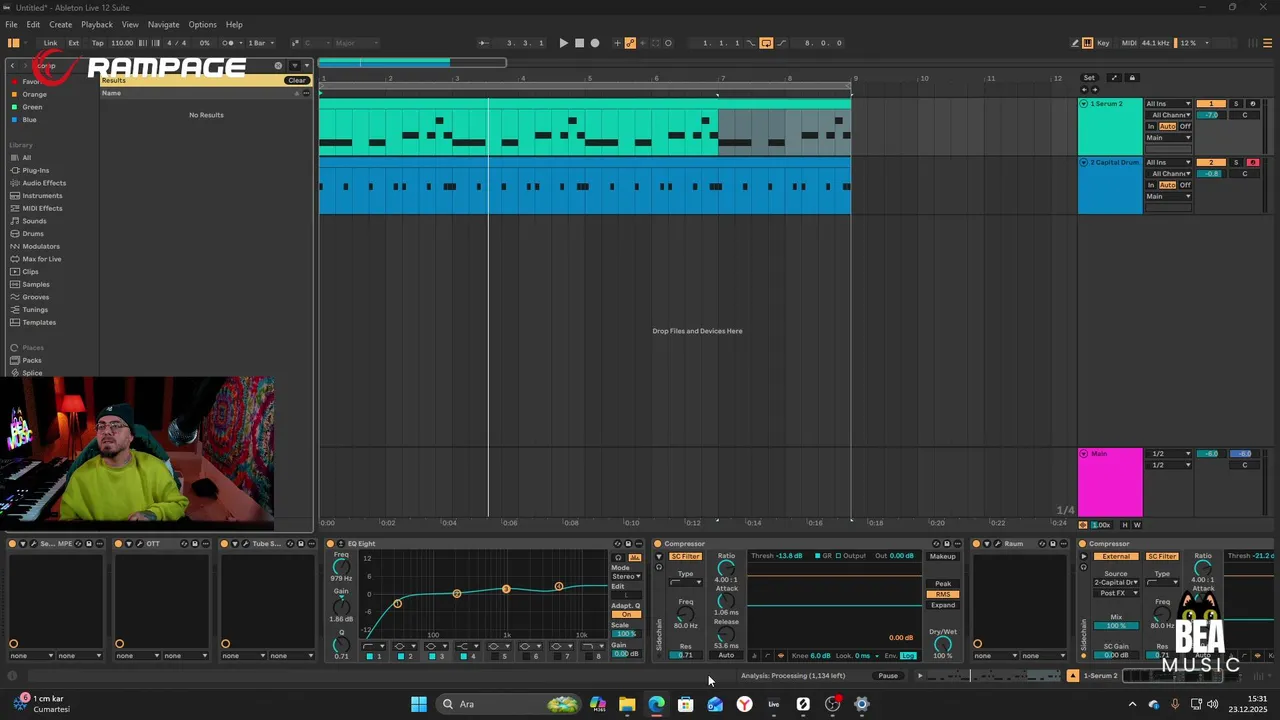
Task: Enable EQ Eight filter band 5
Action: 496,656
